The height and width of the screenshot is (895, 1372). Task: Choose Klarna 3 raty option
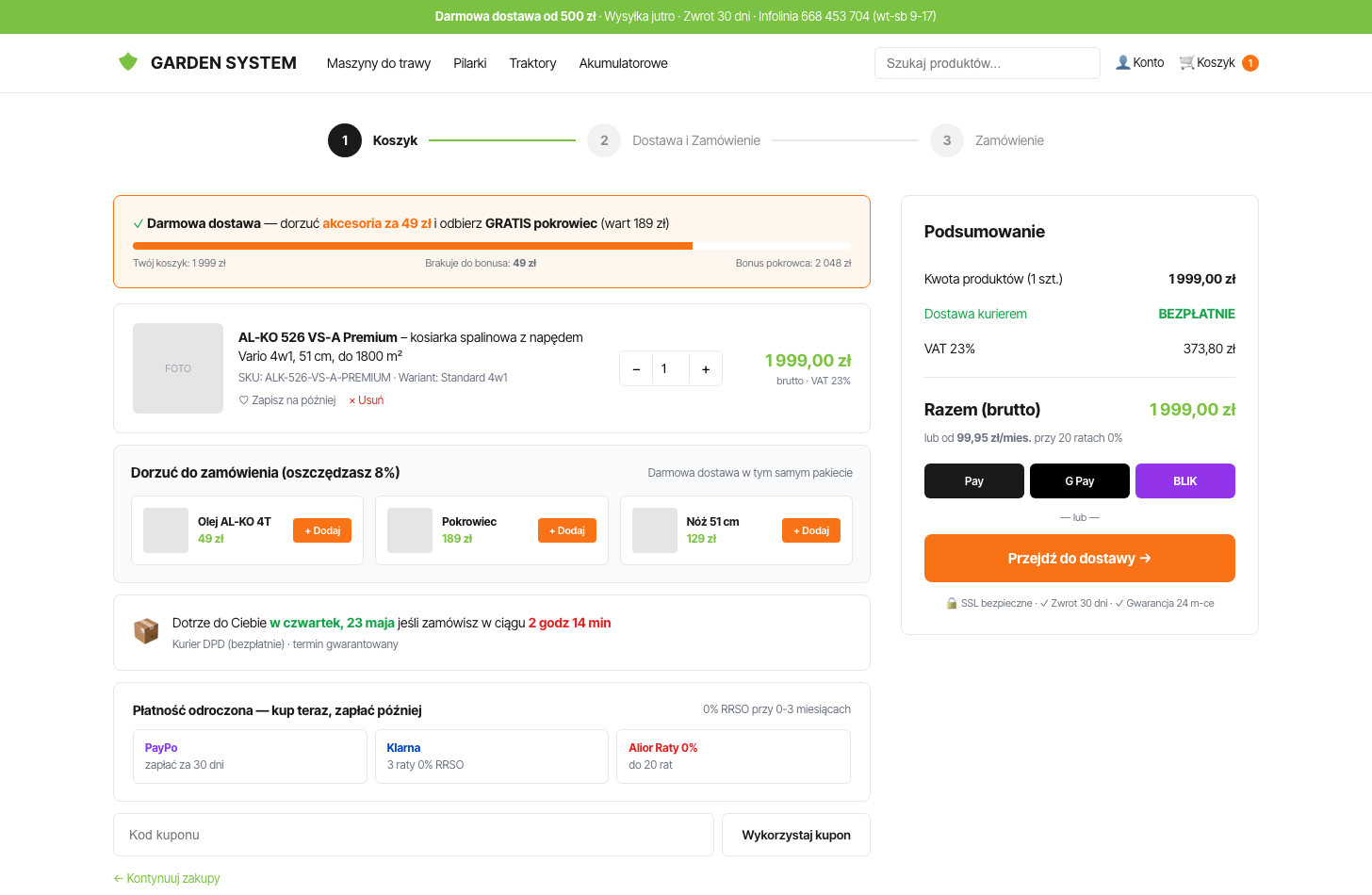click(492, 757)
